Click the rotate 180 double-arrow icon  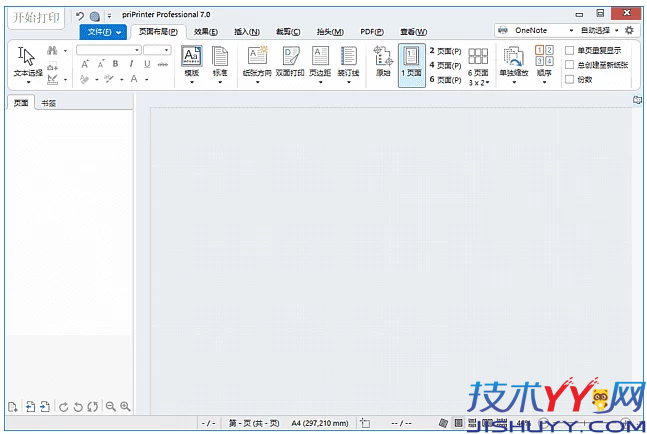[x=92, y=407]
